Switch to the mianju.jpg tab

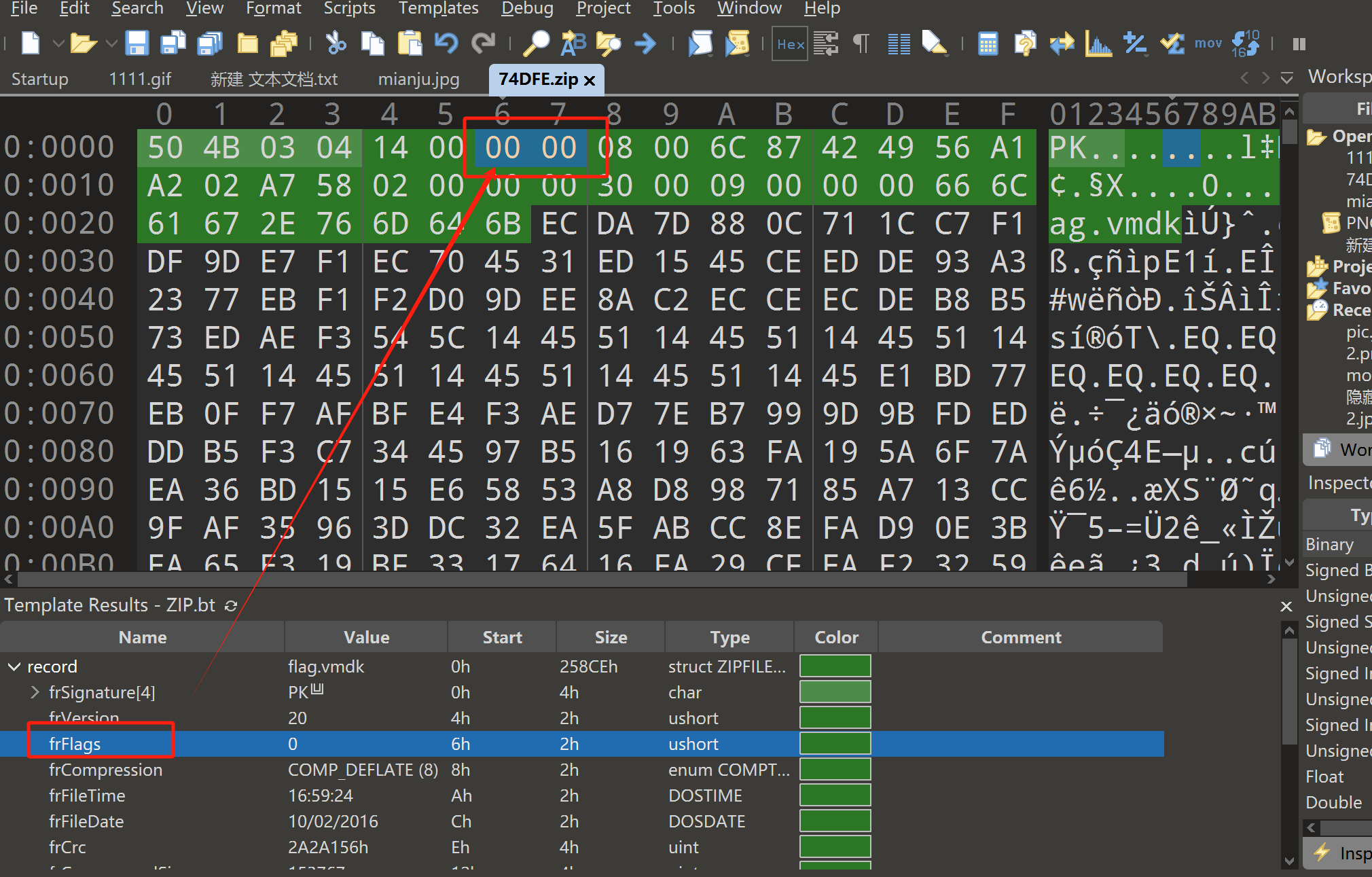418,79
